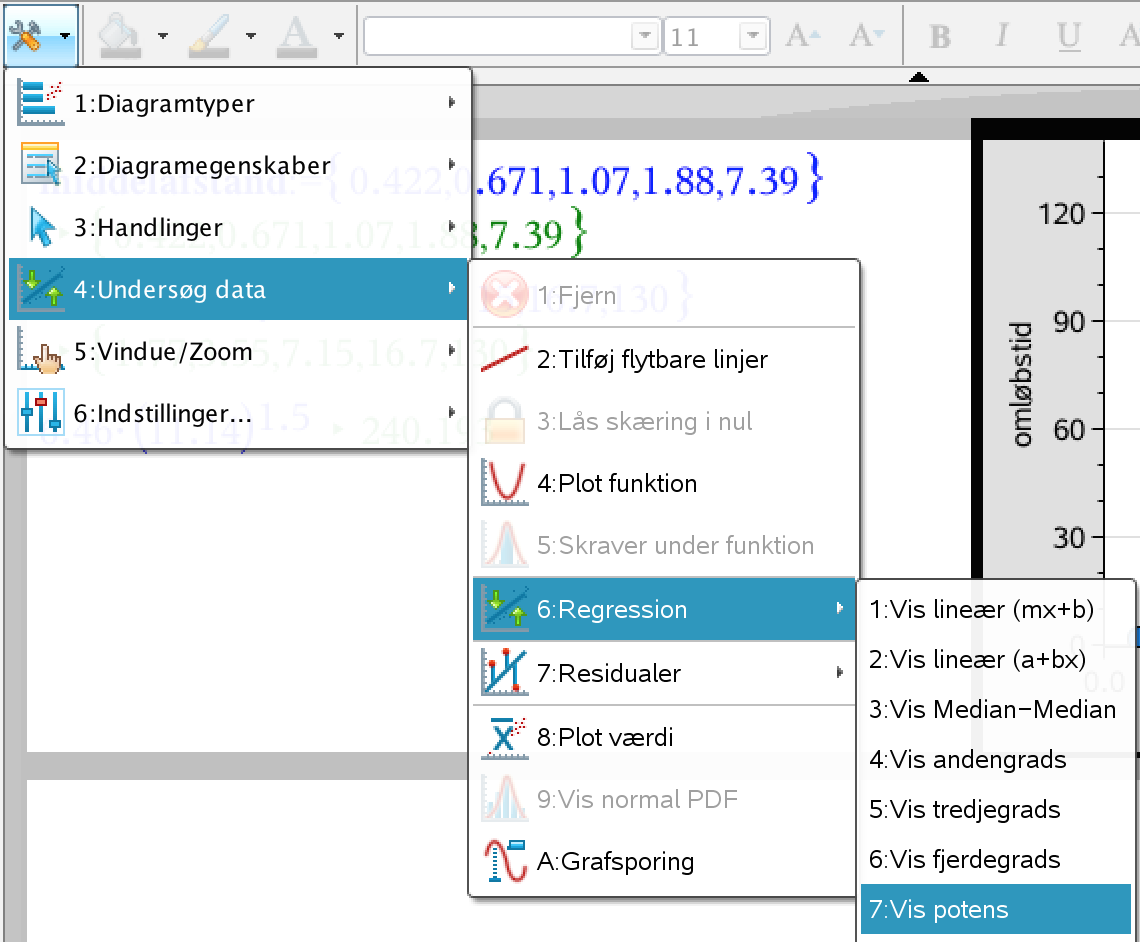Select 6:Vis fjerdegrads regression
The width and height of the screenshot is (1140, 942).
tap(995, 860)
